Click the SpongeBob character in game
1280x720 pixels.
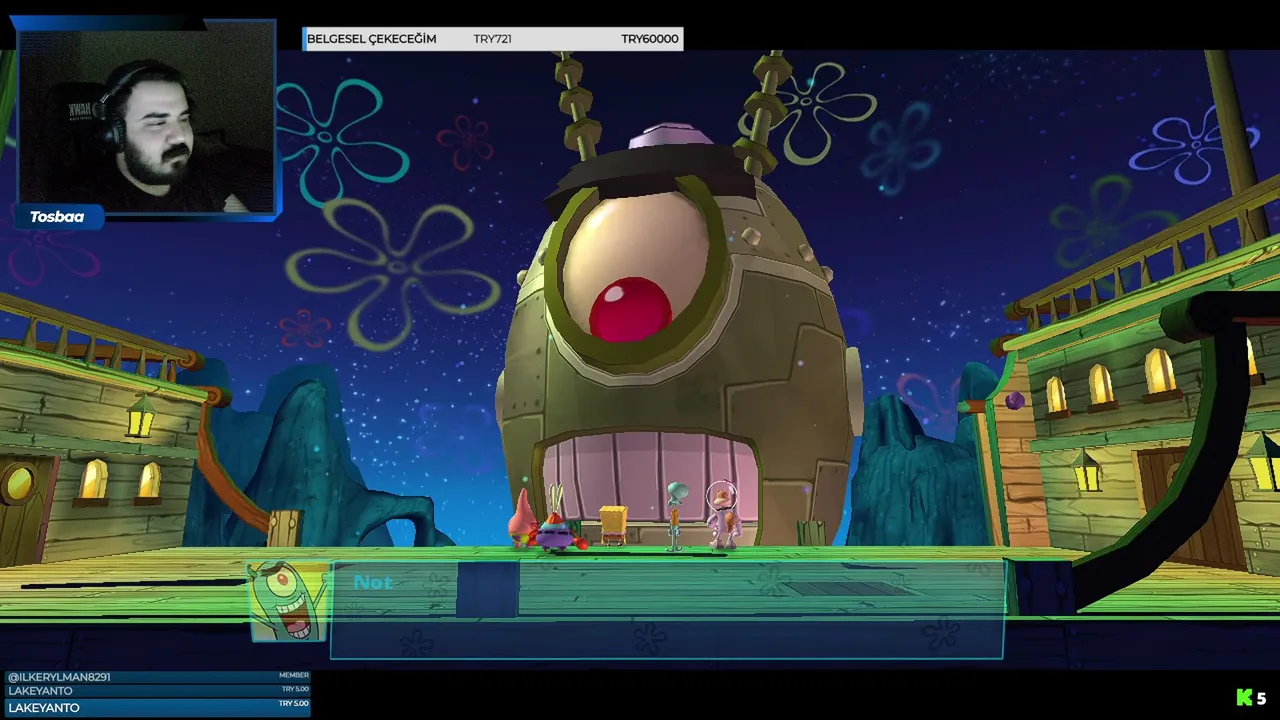(613, 526)
